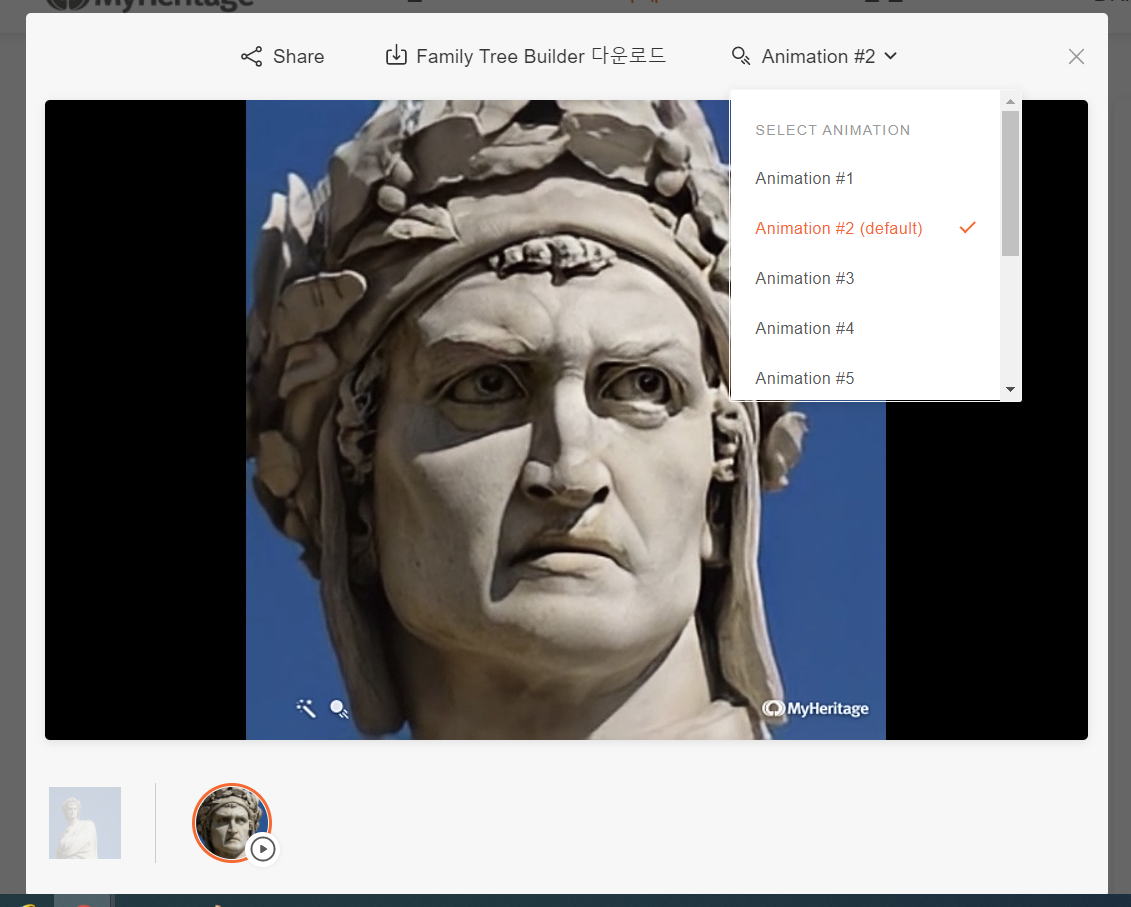1131x907 pixels.
Task: Click the Share icon
Action: pos(251,56)
